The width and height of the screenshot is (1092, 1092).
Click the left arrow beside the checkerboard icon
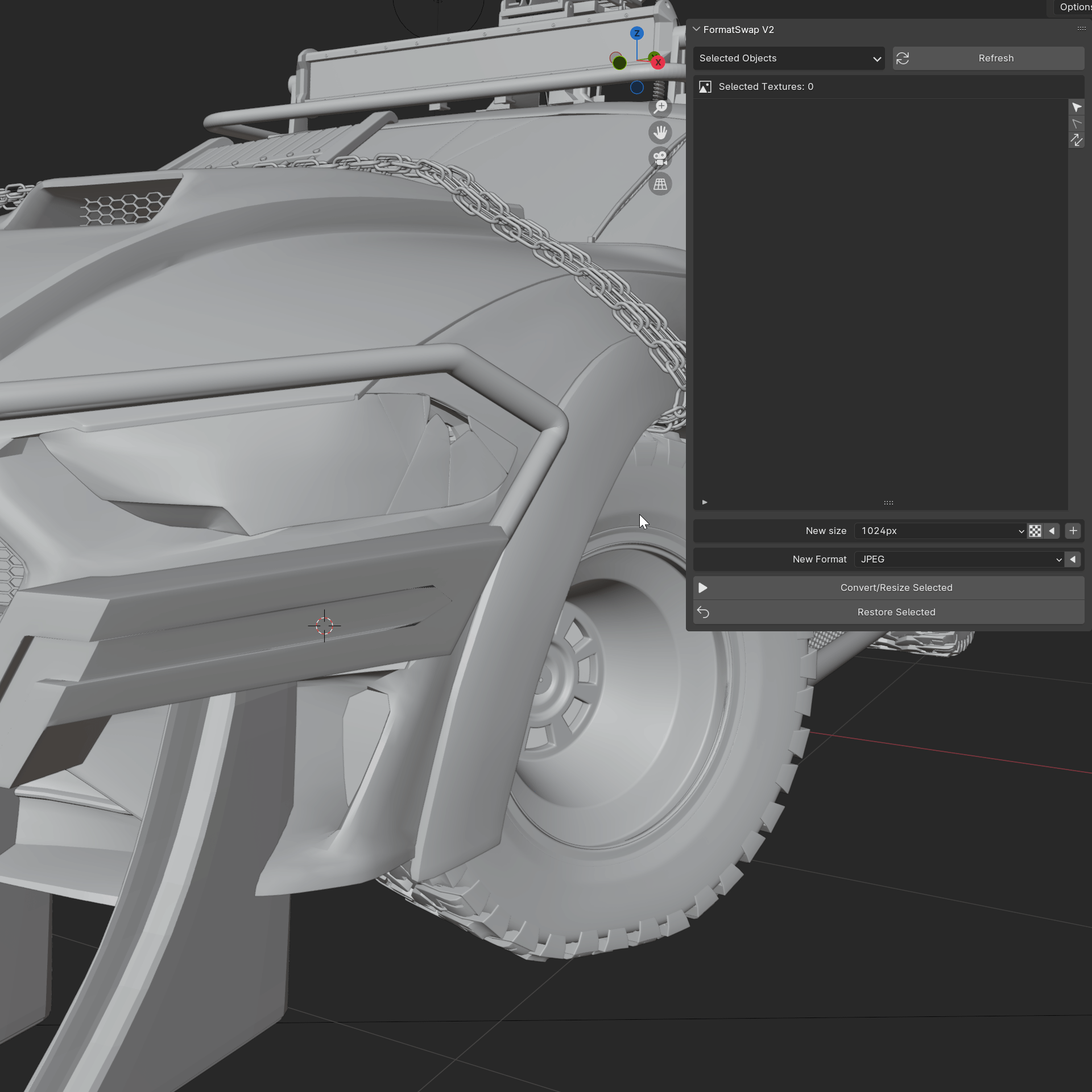1052,531
